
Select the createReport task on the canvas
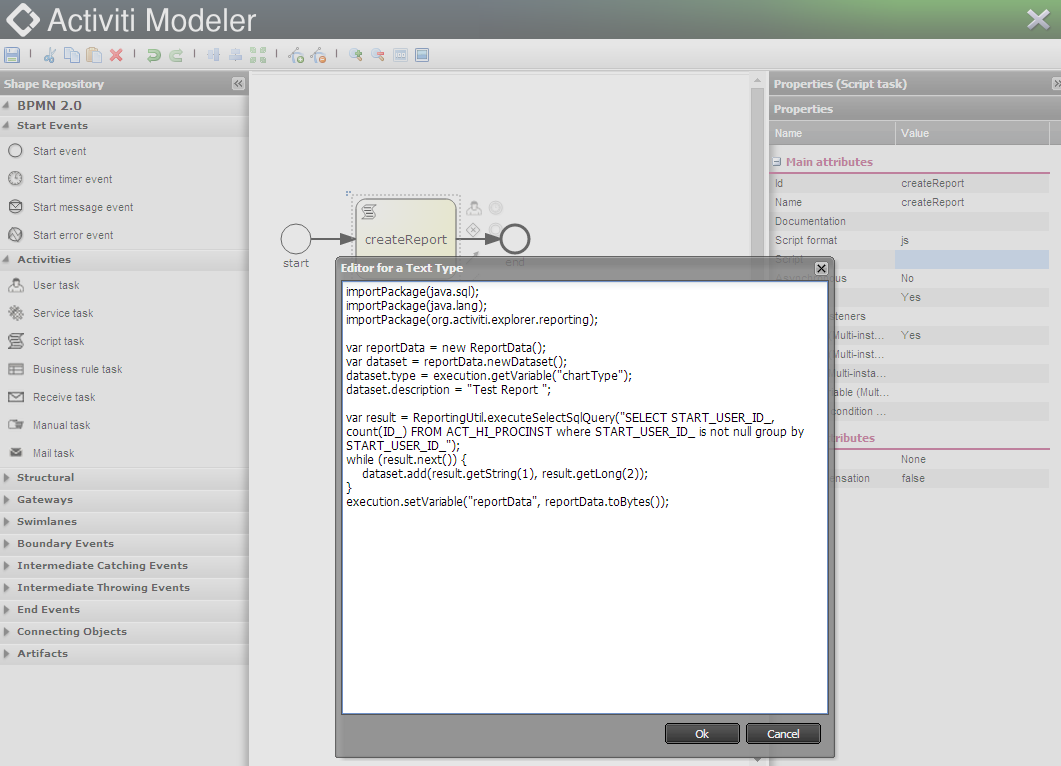click(406, 230)
